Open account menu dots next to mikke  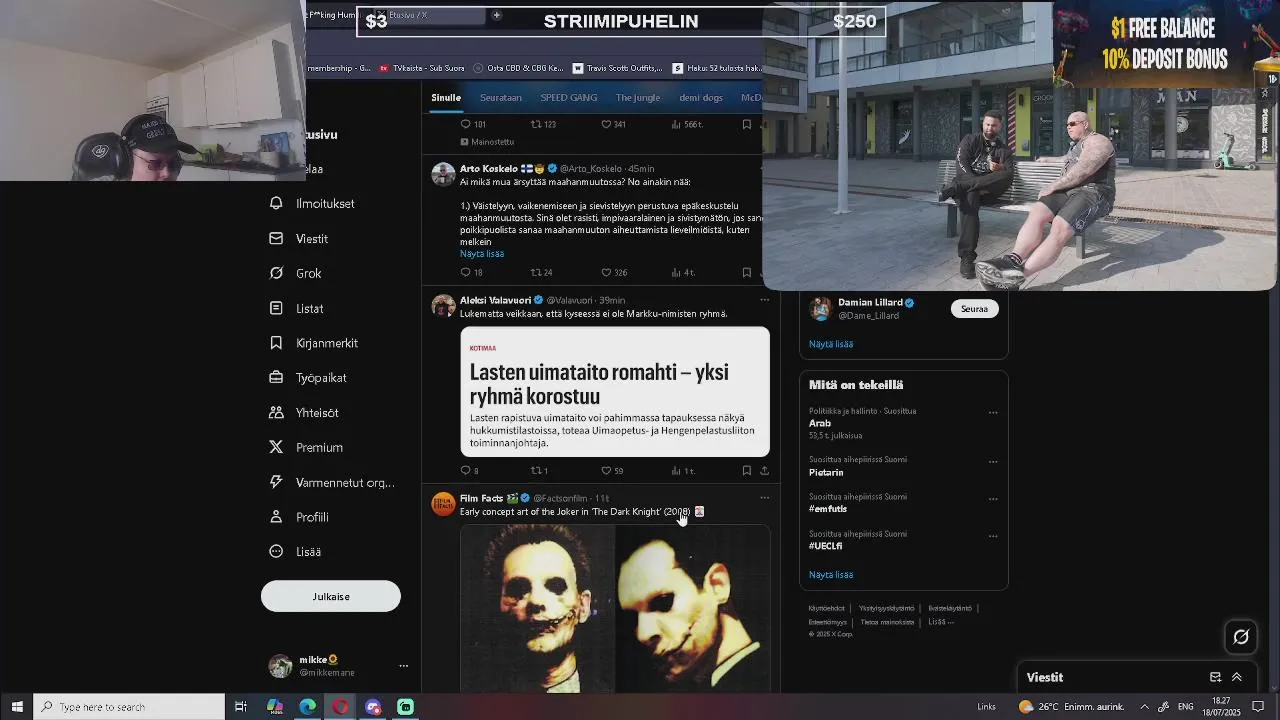coord(403,666)
